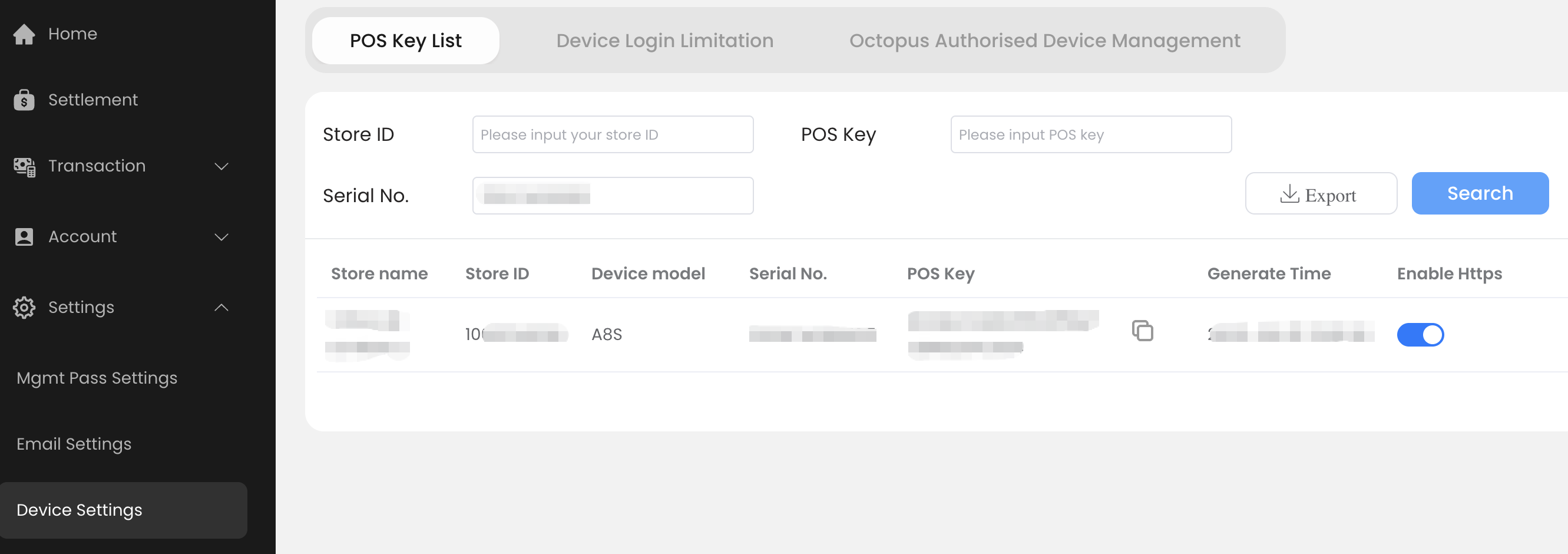Image resolution: width=1568 pixels, height=554 pixels.
Task: Disable Https for the listed A8S device
Action: click(x=1421, y=334)
